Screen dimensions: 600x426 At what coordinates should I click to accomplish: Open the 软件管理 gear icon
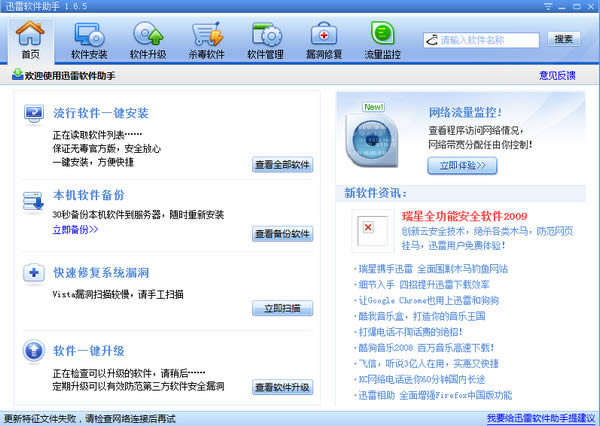coord(266,34)
